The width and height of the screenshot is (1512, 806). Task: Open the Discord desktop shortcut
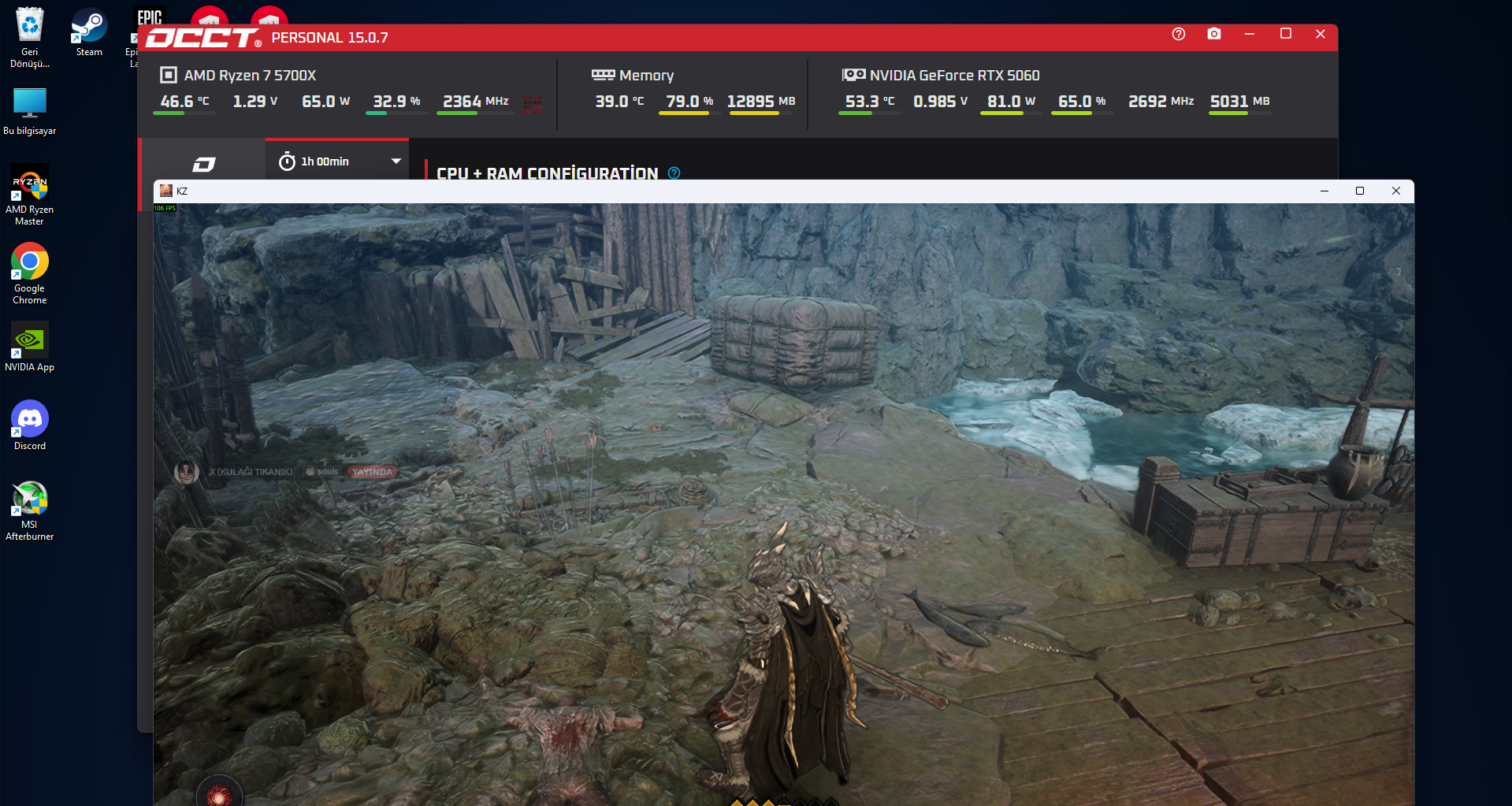point(30,425)
